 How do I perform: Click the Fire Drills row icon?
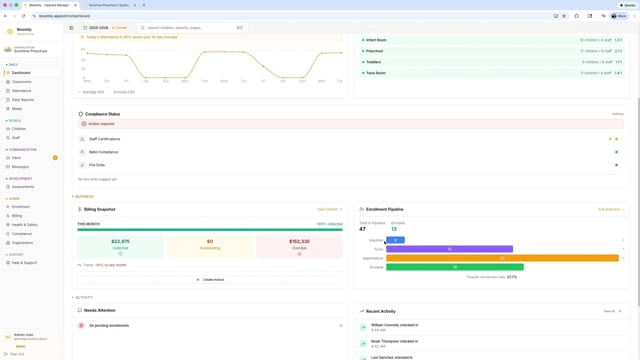tap(82, 165)
